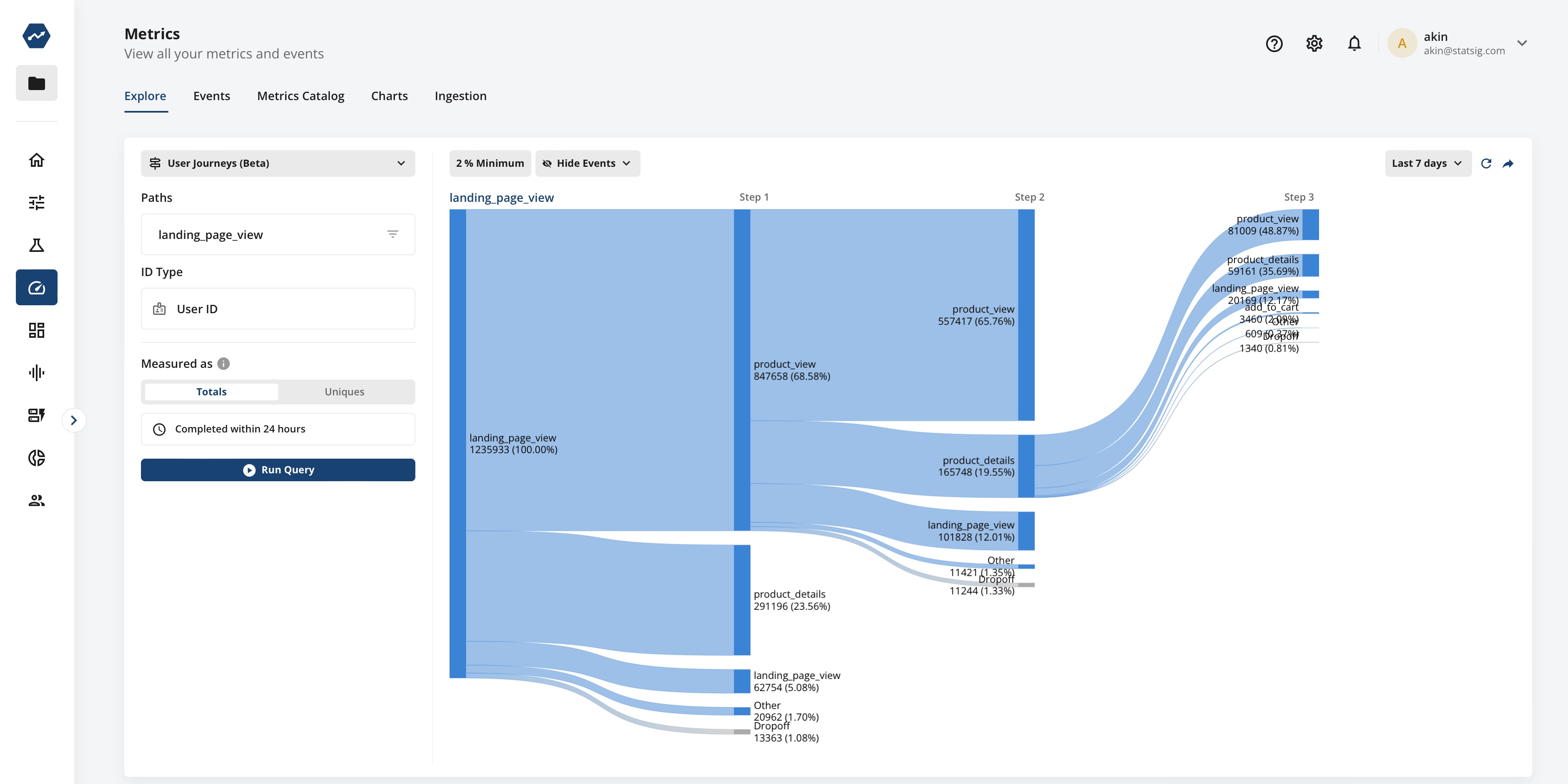The width and height of the screenshot is (1568, 784).
Task: Click the filter icon in landing_page_view path
Action: (x=392, y=234)
